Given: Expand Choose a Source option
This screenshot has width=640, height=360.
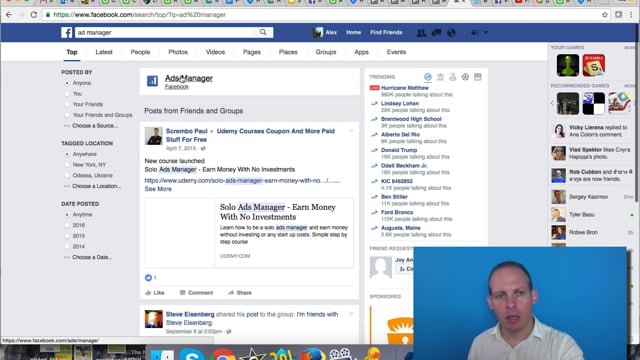Looking at the screenshot, I should [95, 126].
